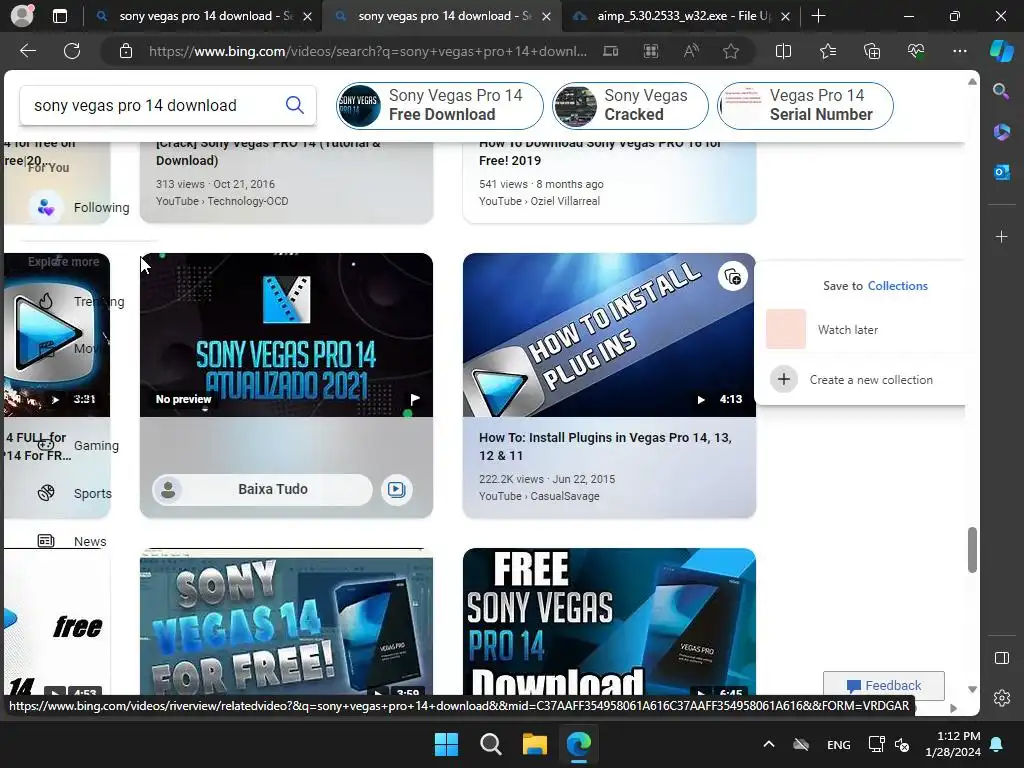Open the Outlook sidebar icon
The height and width of the screenshot is (768, 1024).
point(1001,172)
